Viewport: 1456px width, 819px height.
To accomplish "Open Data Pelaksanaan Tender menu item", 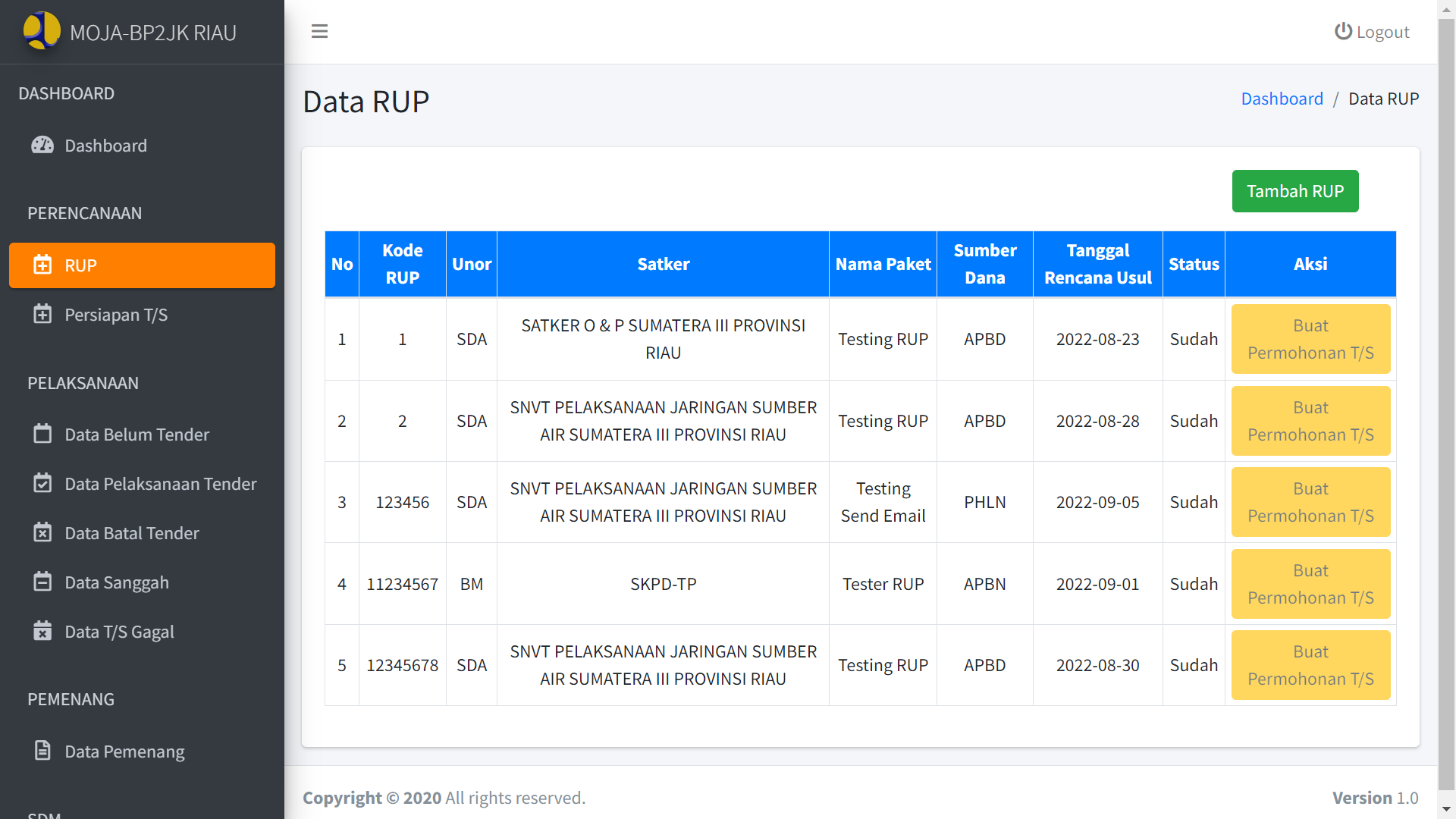I will pos(160,484).
